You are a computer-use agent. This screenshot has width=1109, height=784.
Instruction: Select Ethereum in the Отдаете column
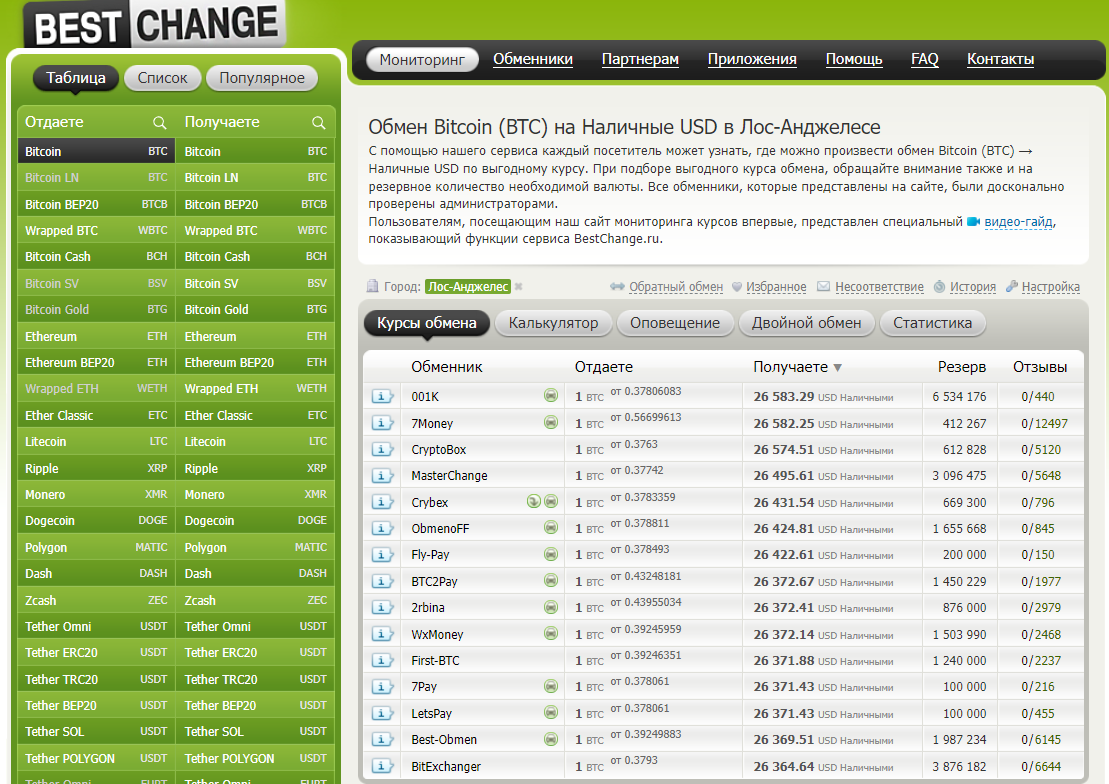click(96, 336)
